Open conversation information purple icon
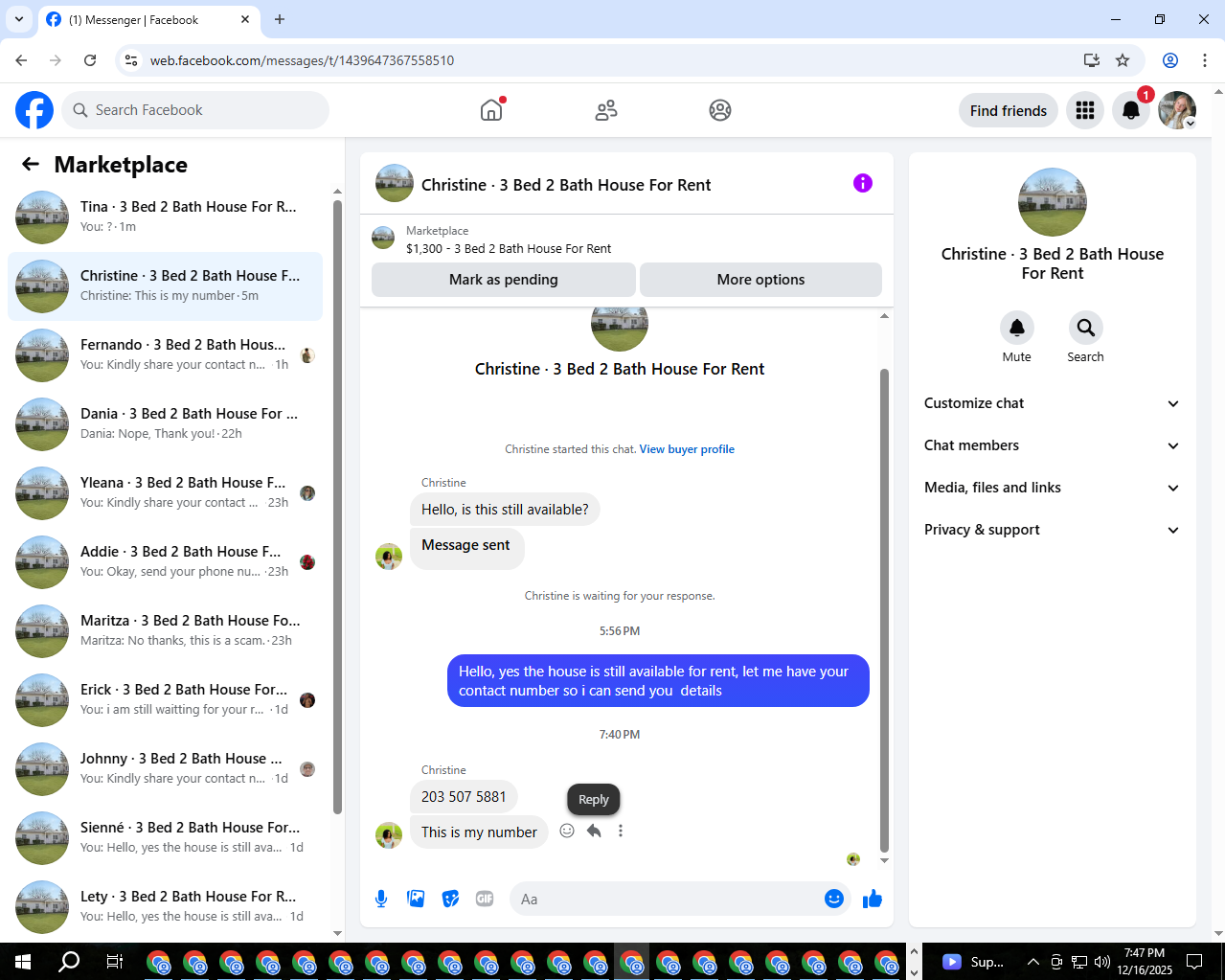Image resolution: width=1225 pixels, height=980 pixels. 863,183
